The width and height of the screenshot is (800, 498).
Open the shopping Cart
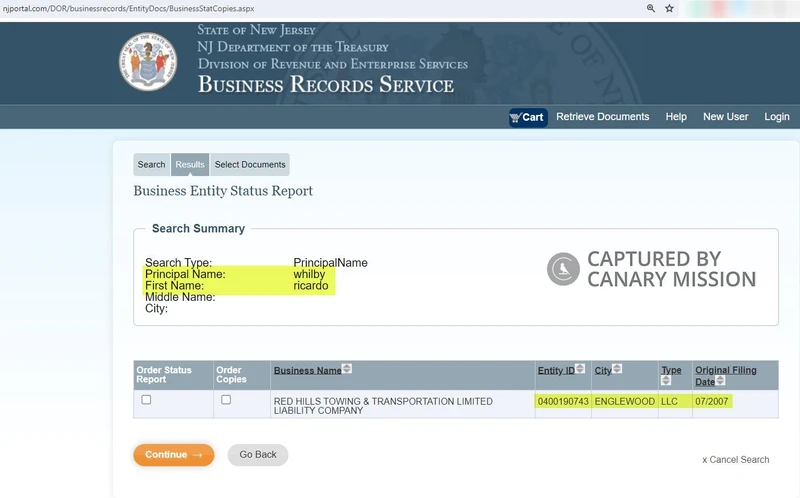click(527, 117)
